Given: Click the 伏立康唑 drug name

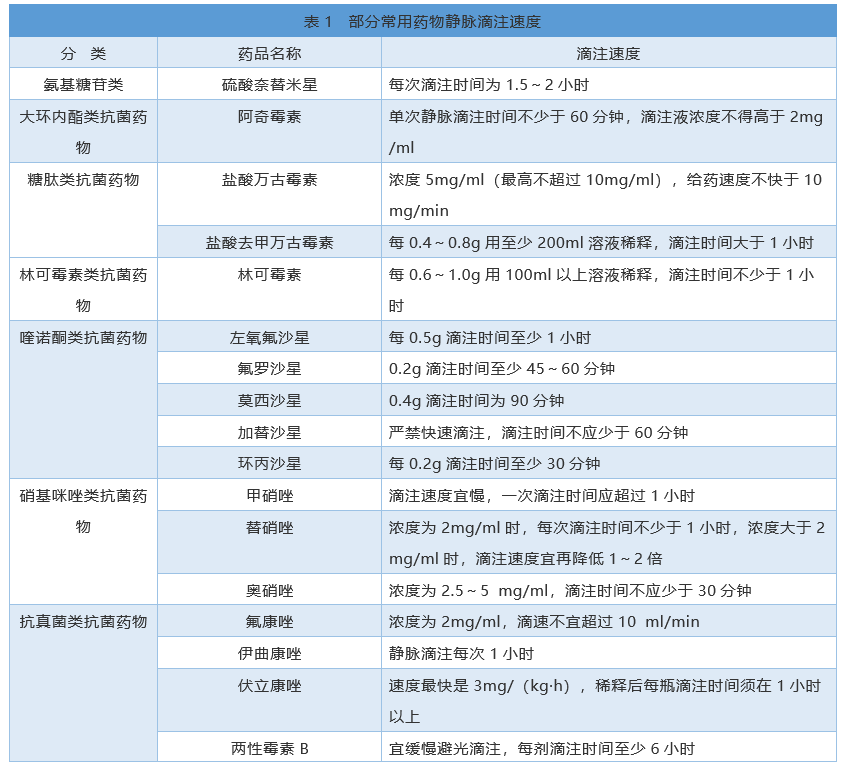Looking at the screenshot, I should click(x=269, y=685).
